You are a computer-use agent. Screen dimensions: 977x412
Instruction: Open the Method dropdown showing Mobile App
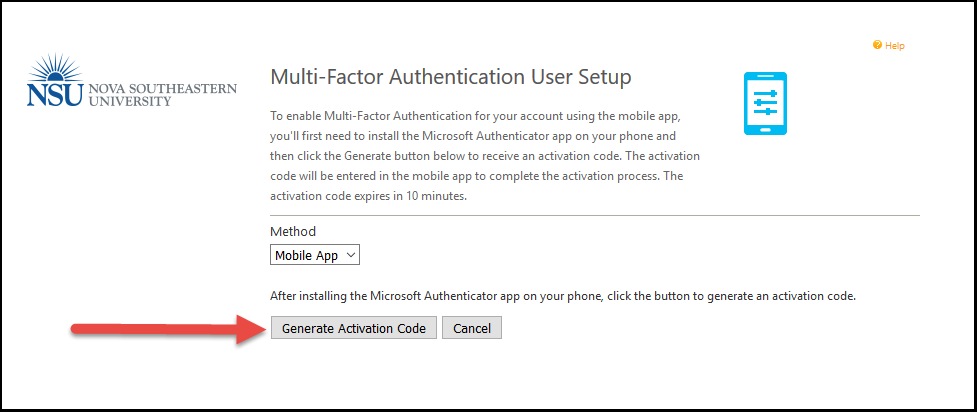(x=315, y=255)
